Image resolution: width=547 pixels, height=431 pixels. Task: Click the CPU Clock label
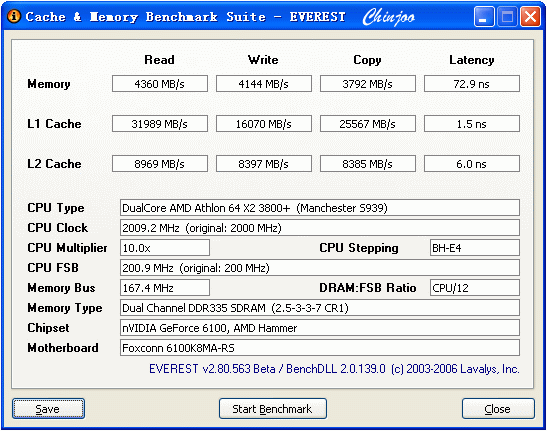[58, 228]
